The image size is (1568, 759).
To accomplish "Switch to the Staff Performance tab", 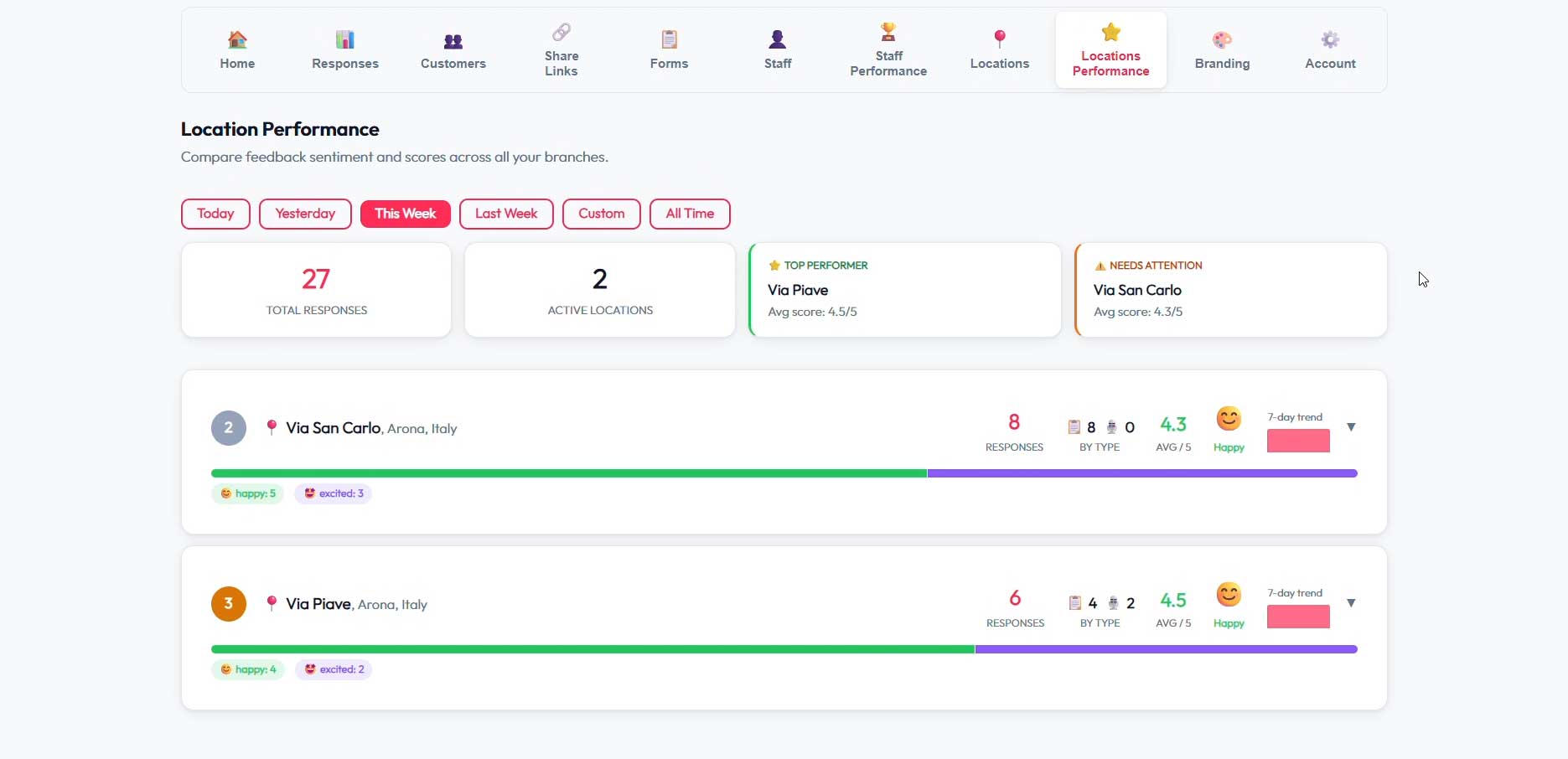I will [x=888, y=50].
